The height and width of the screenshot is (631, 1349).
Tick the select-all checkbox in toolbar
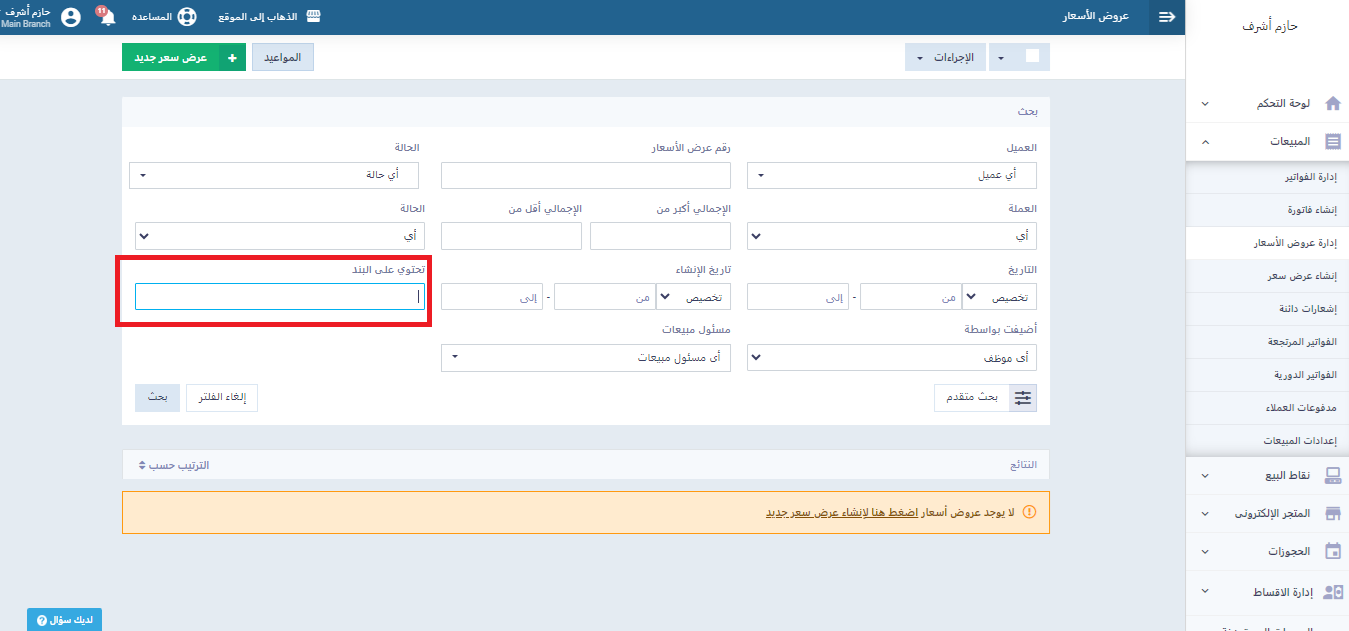point(1032,57)
